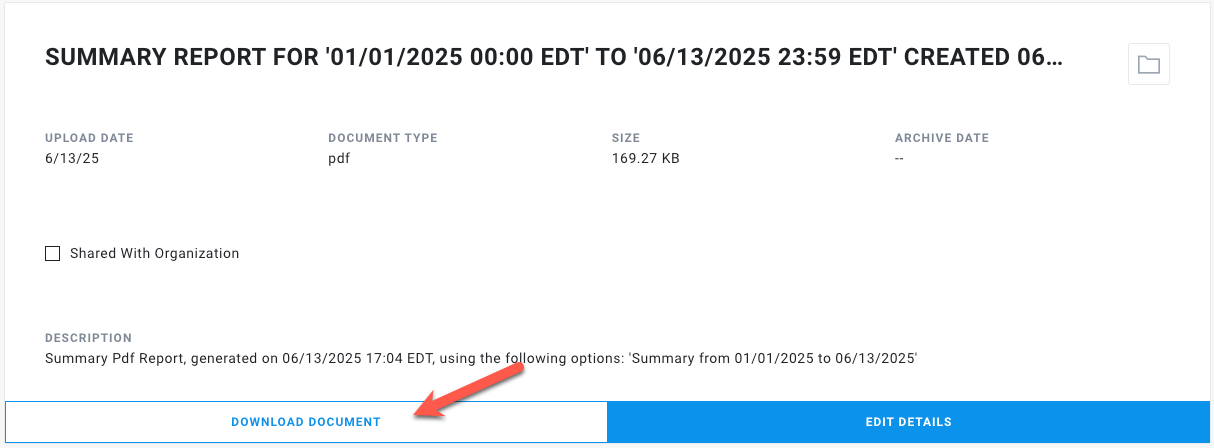Click the Archive Date field label

942,138
